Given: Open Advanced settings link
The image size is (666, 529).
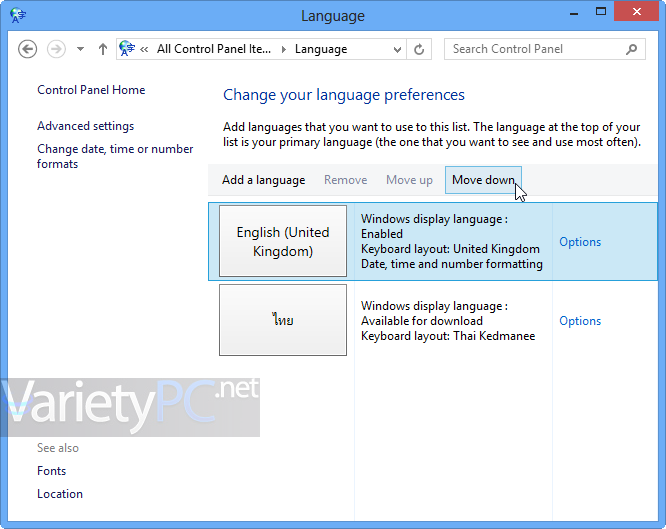Looking at the screenshot, I should click(85, 126).
